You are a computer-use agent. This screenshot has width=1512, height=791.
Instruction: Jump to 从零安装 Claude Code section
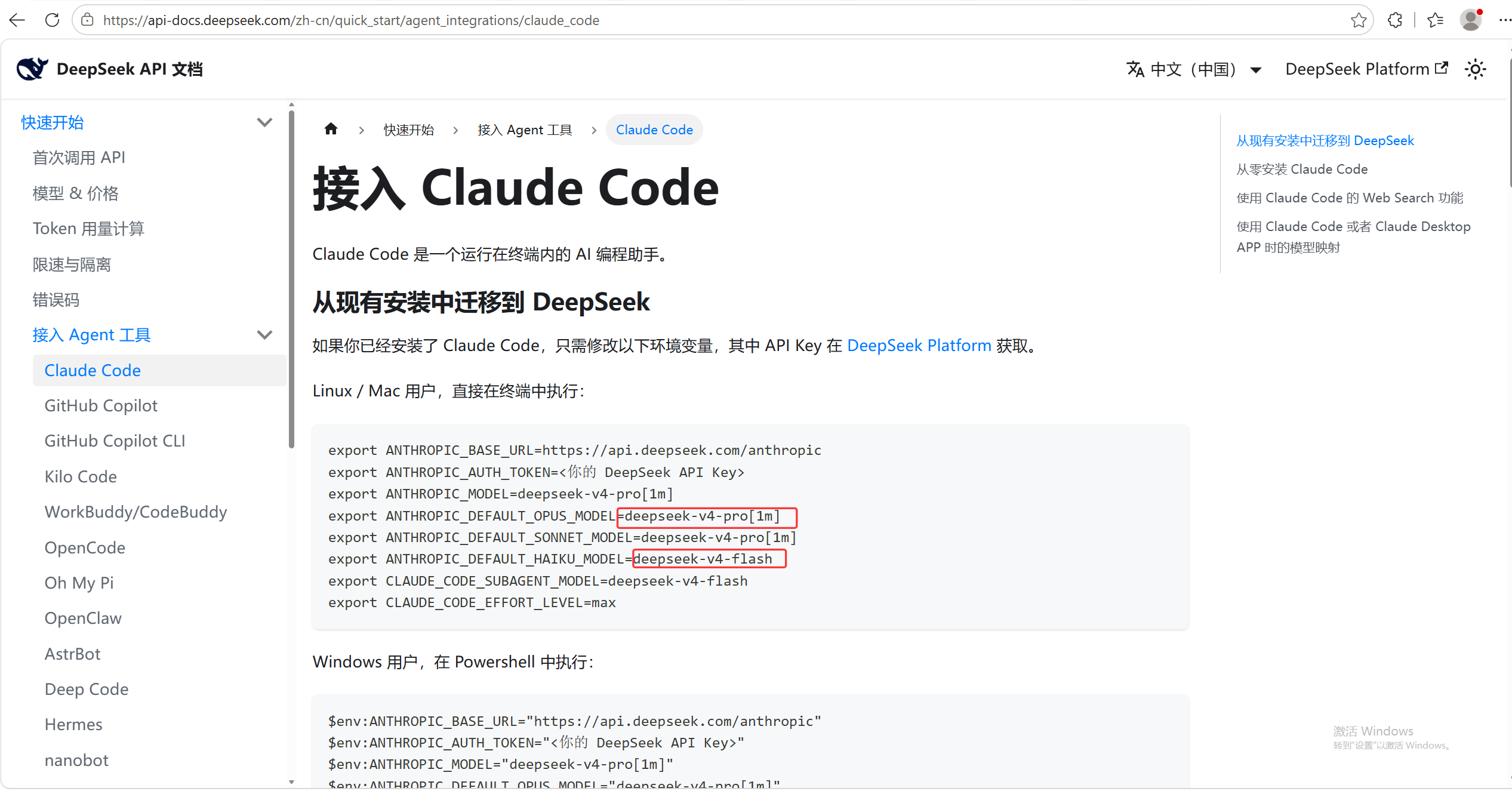[x=1302, y=170]
